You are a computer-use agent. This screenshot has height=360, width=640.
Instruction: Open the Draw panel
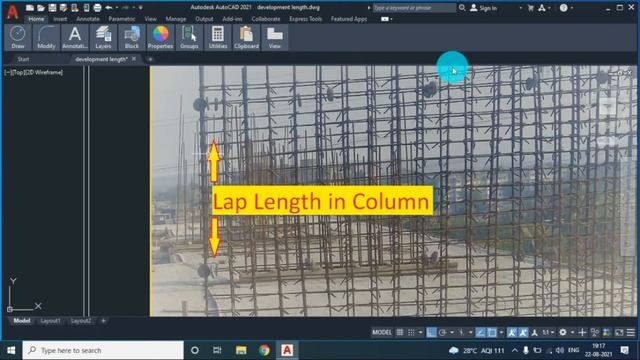point(18,37)
